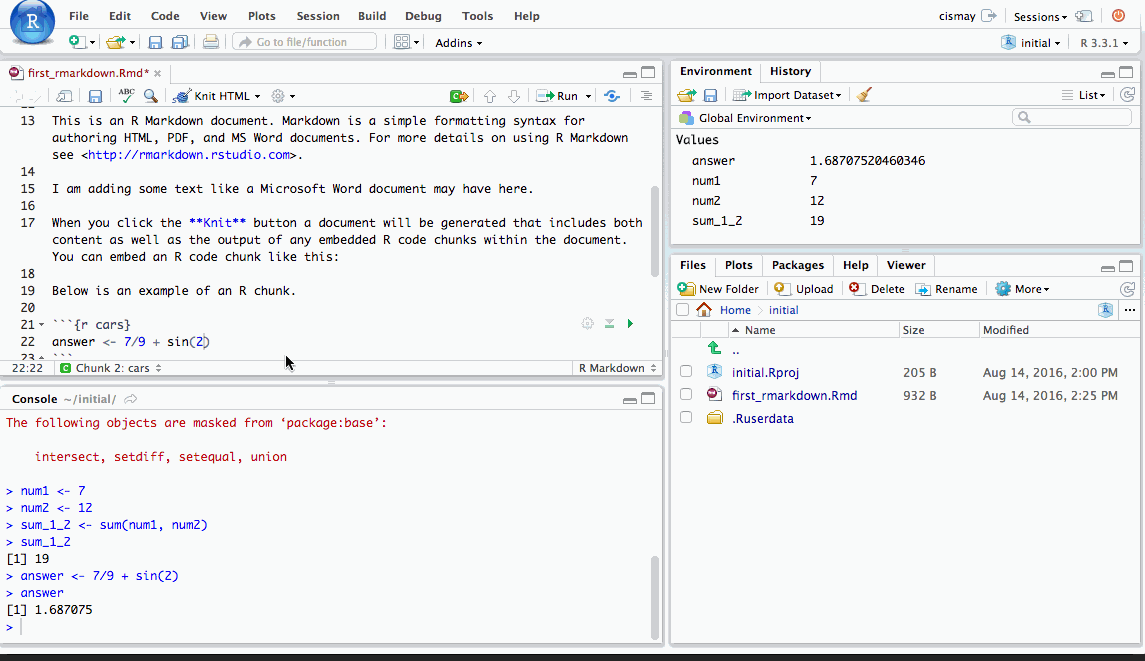Quit the session via the power icon
Screen dimensions: 1145x661
tap(1118, 16)
